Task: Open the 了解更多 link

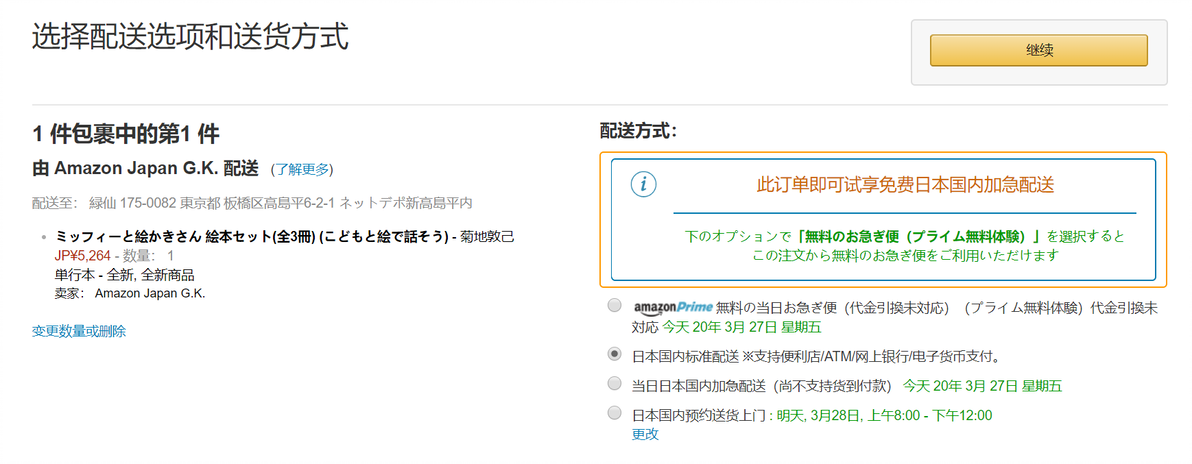Action: (302, 168)
